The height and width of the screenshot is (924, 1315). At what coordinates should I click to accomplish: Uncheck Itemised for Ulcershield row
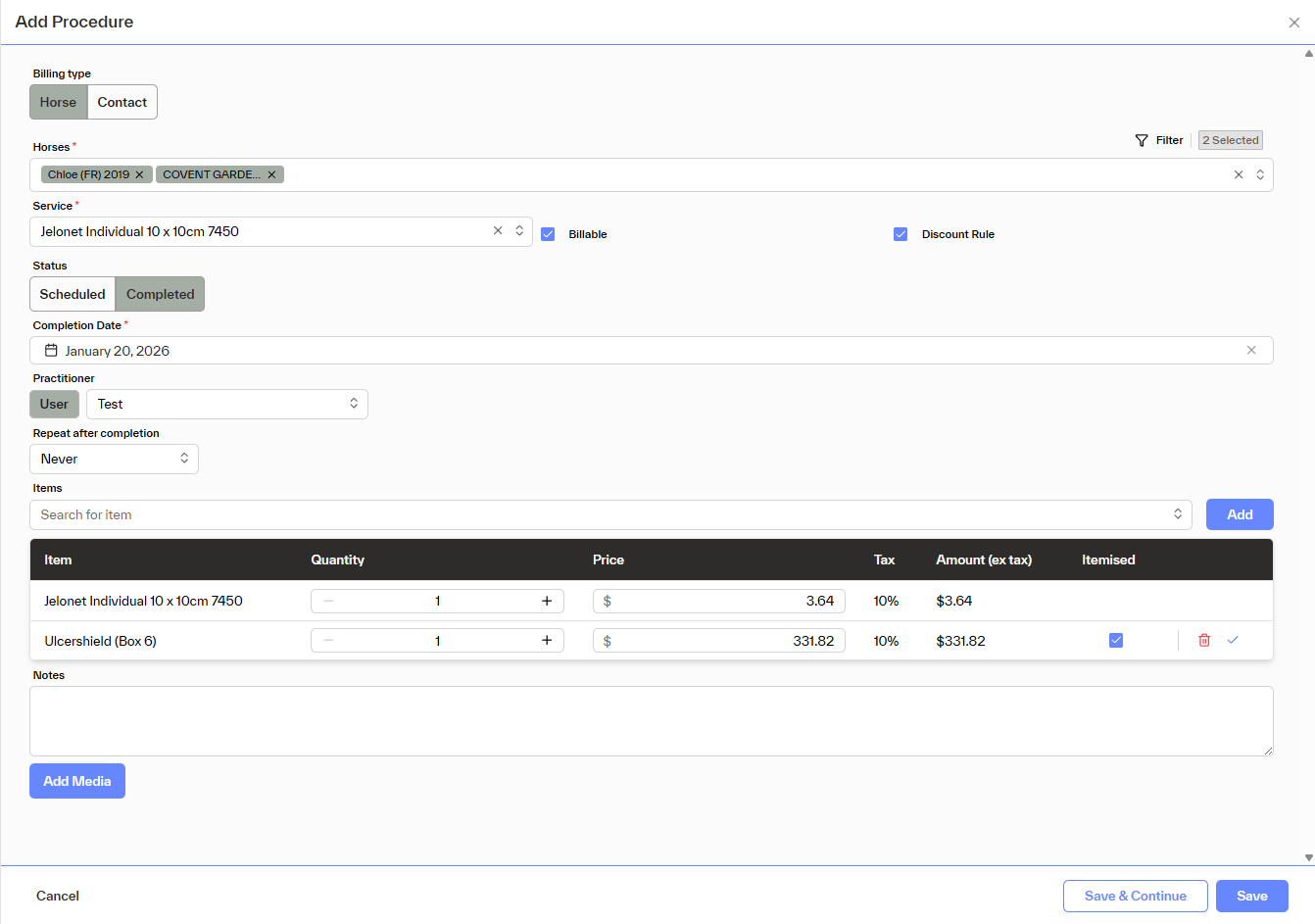pyautogui.click(x=1116, y=640)
